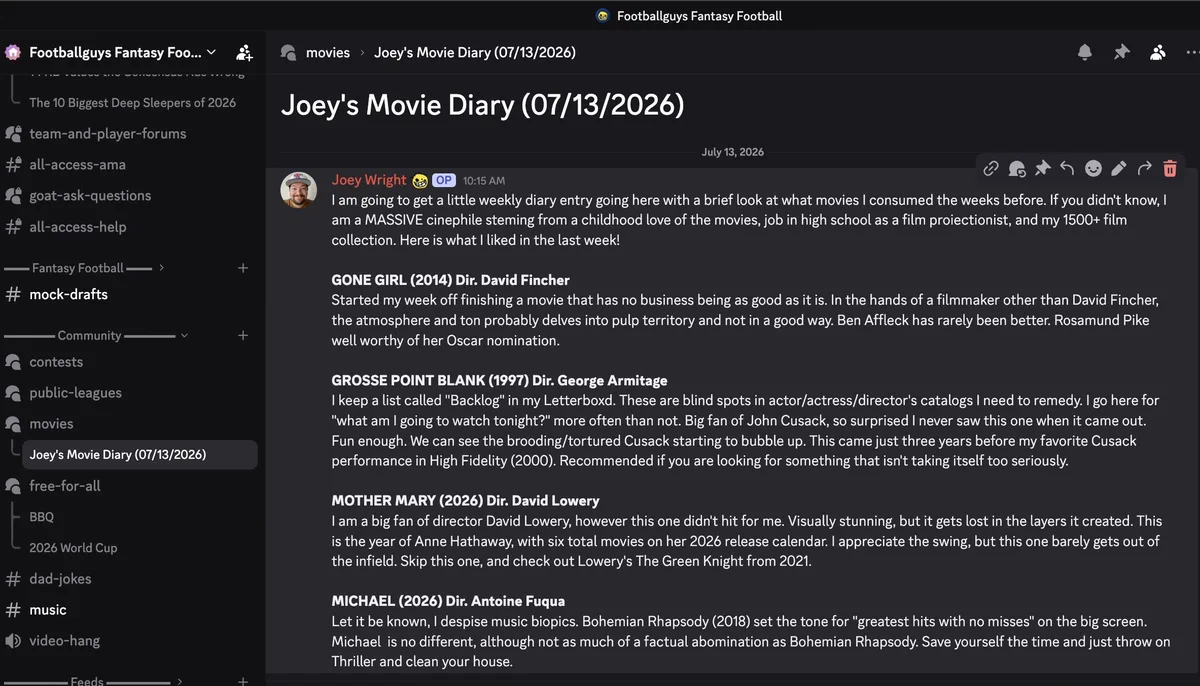Open notification settings bell in header
1200x686 pixels.
[x=1085, y=52]
